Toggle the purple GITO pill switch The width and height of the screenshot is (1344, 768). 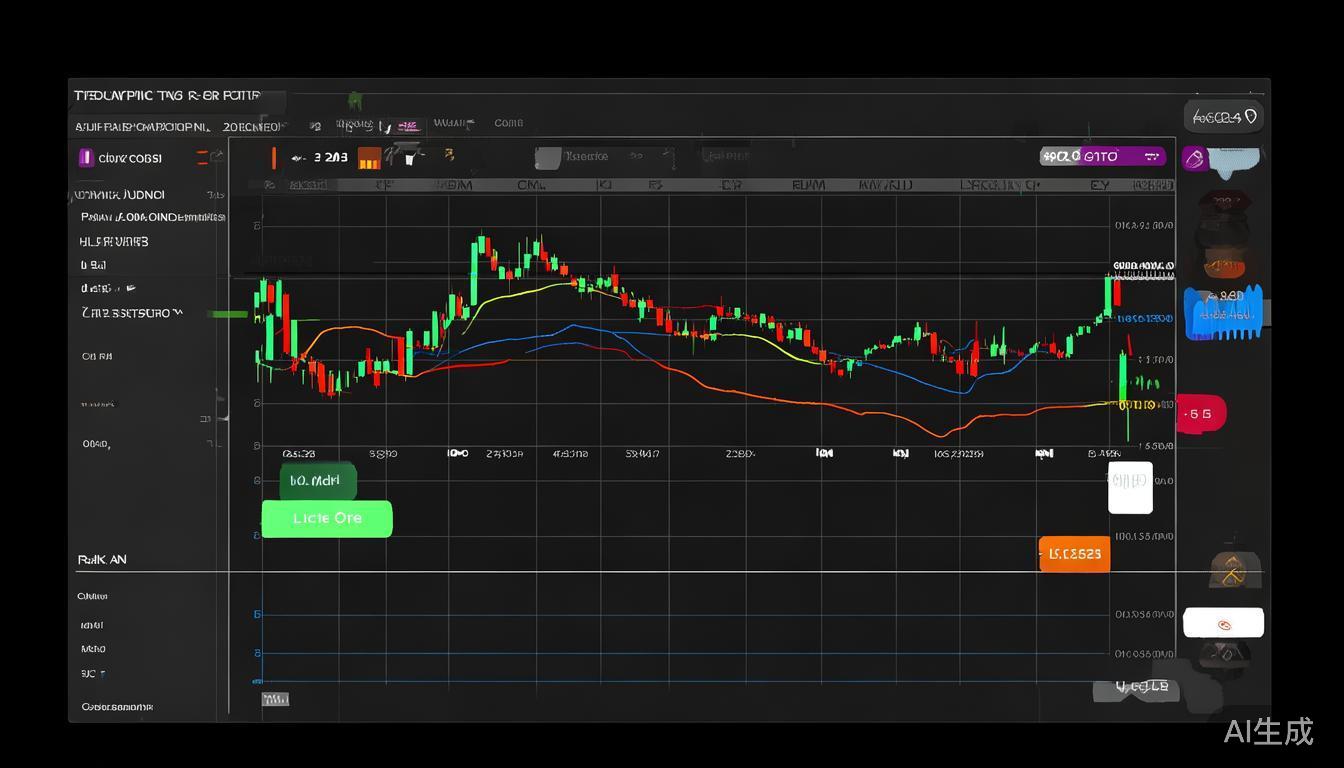1103,156
